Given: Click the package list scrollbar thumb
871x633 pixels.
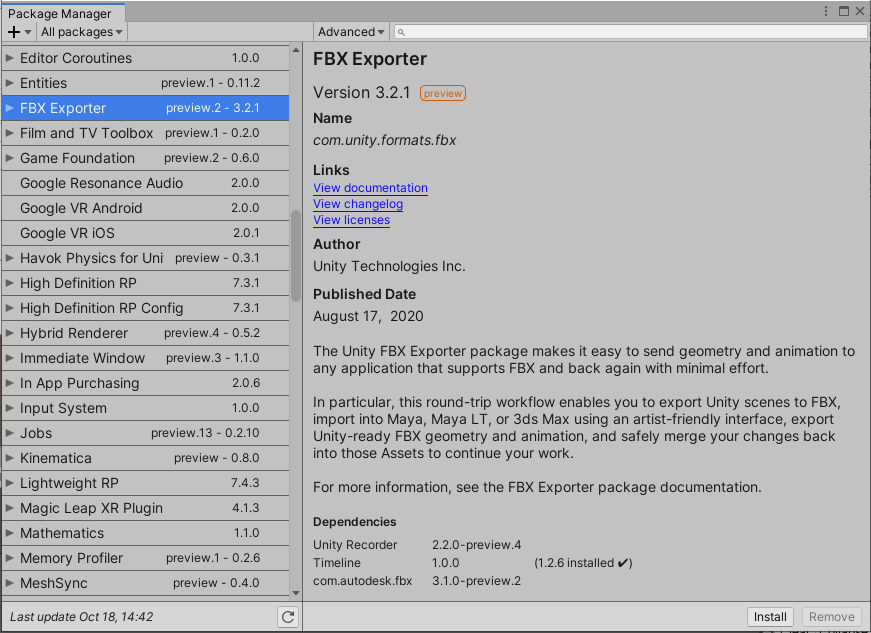Looking at the screenshot, I should [x=296, y=255].
